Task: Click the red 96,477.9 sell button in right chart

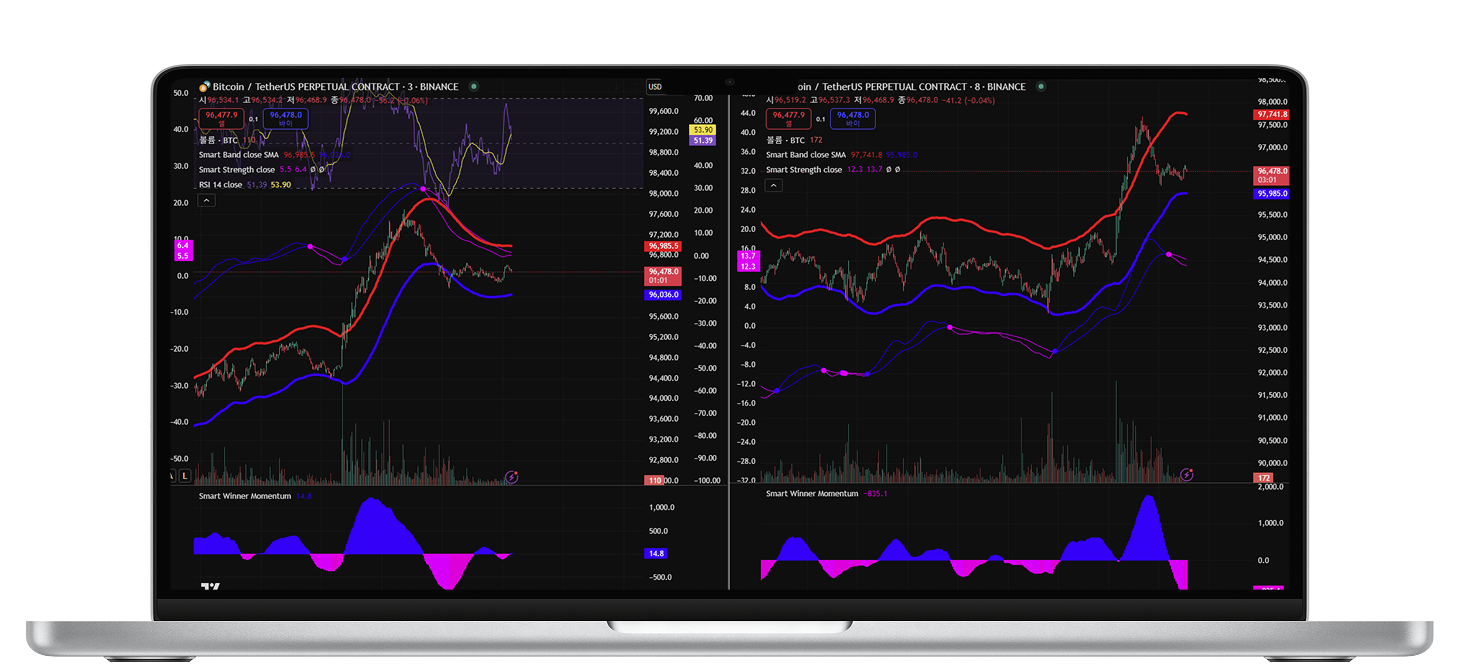Action: pyautogui.click(x=788, y=118)
